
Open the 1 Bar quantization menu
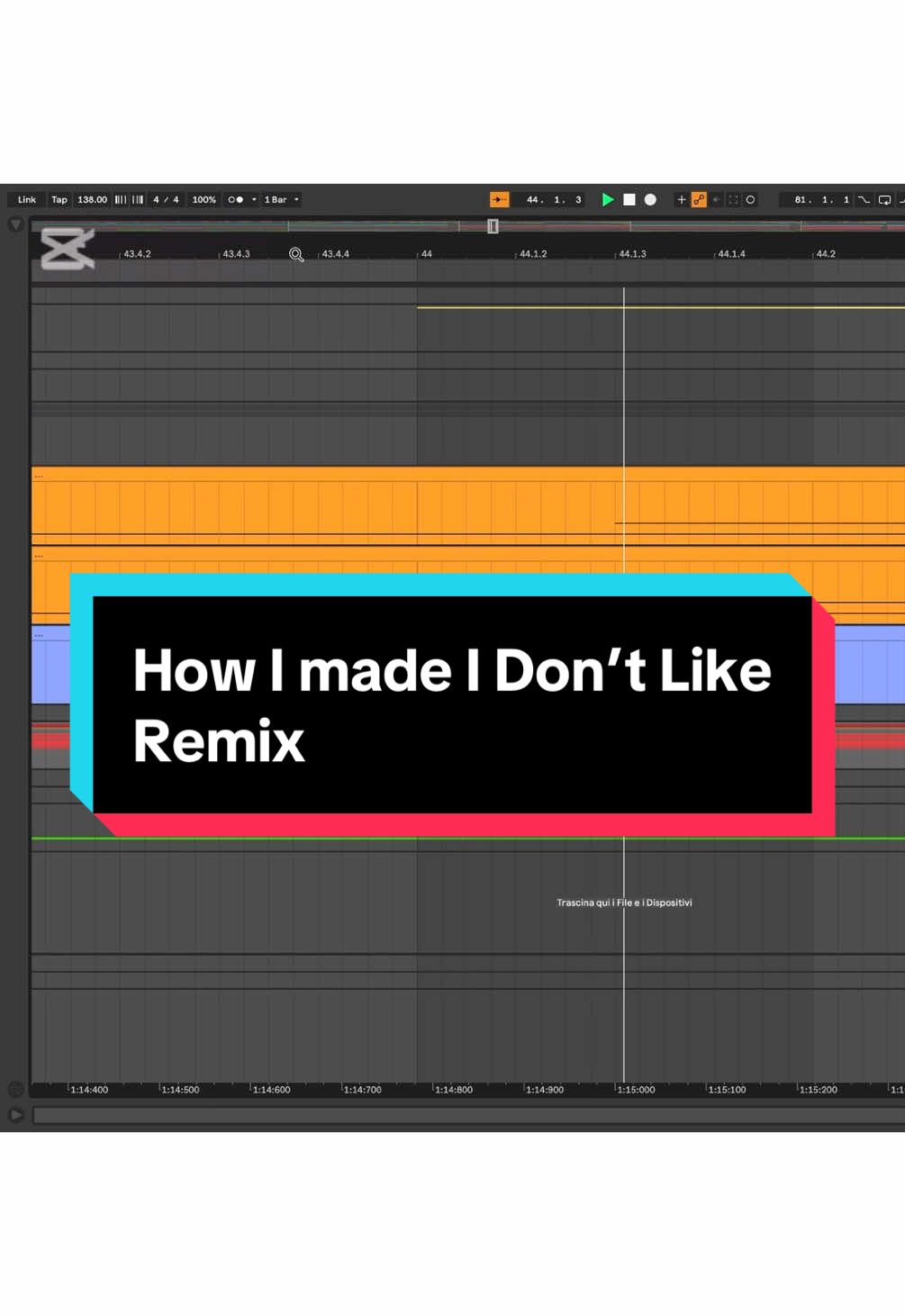[x=282, y=200]
